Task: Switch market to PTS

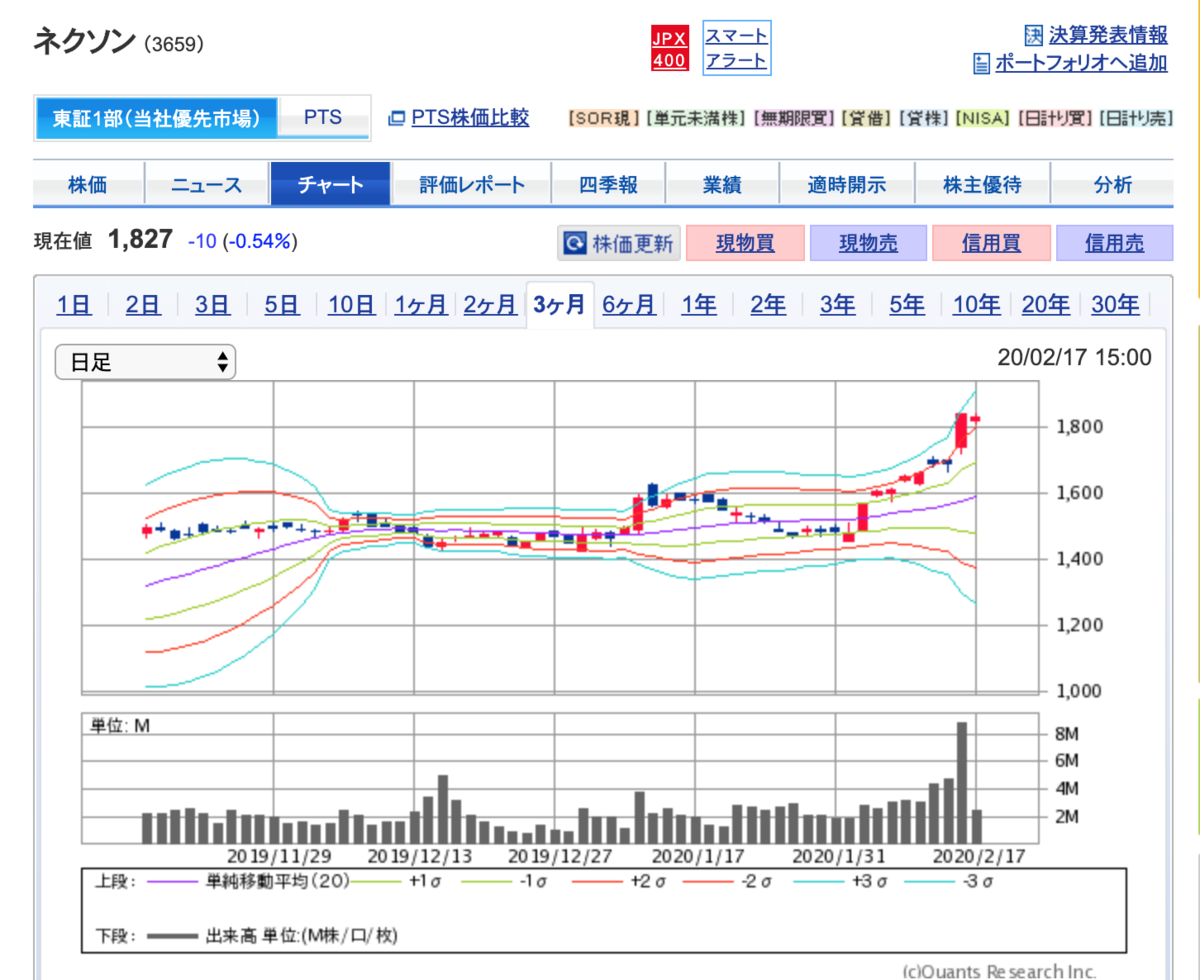Action: (x=323, y=118)
